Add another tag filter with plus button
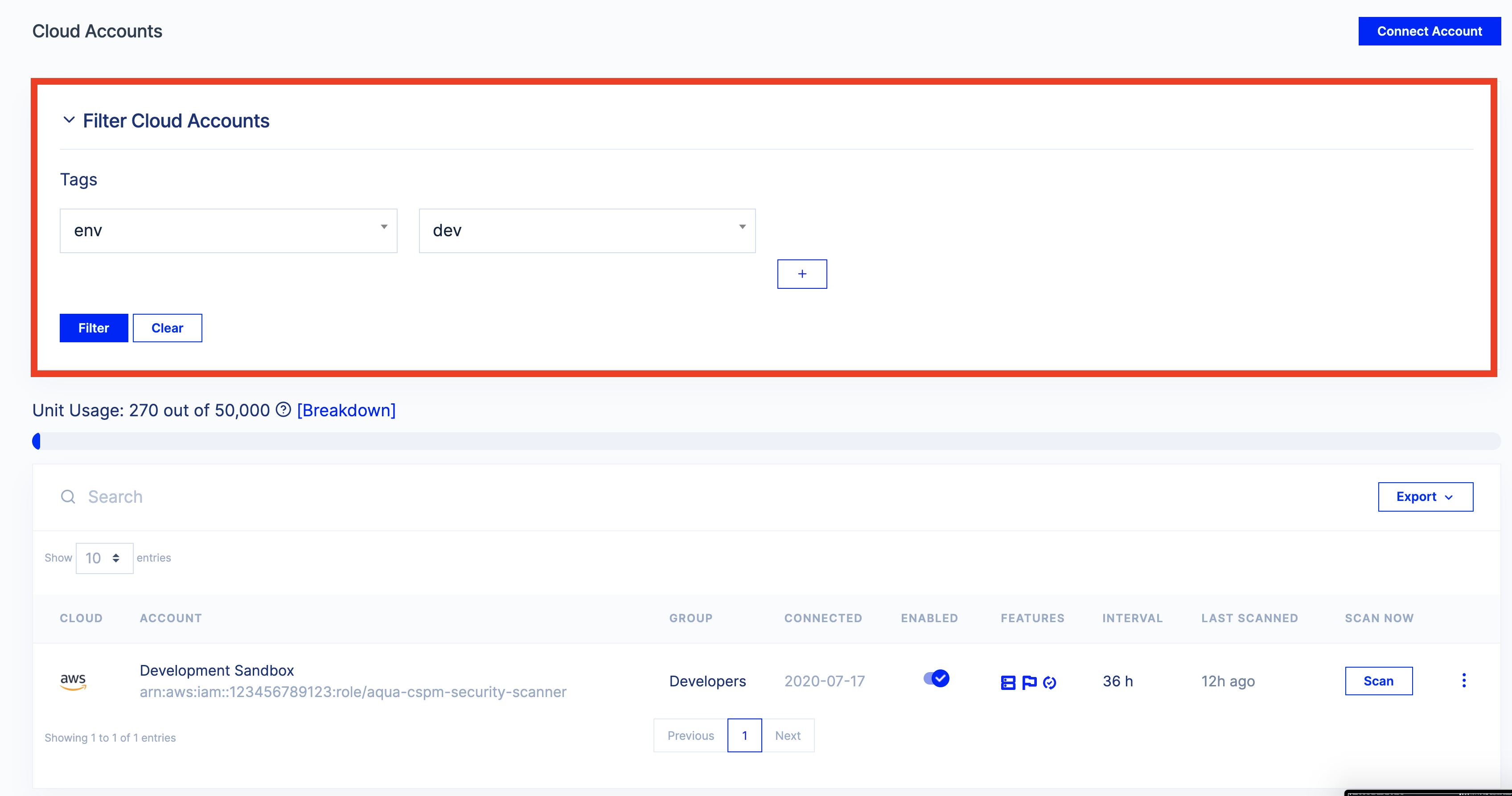 [x=802, y=274]
